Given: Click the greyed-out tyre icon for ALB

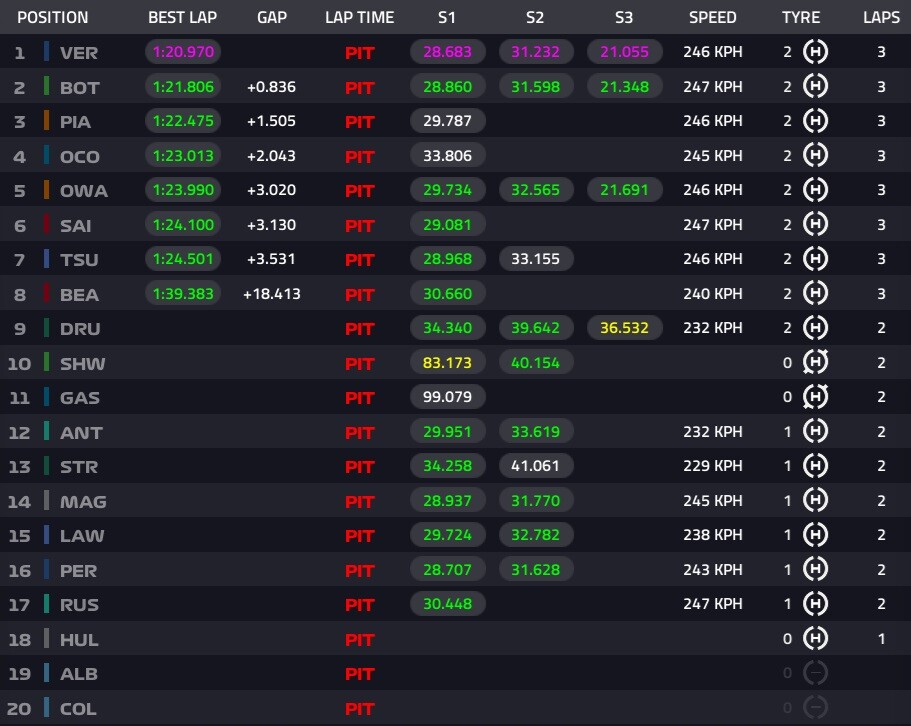Looking at the screenshot, I should coord(815,673).
